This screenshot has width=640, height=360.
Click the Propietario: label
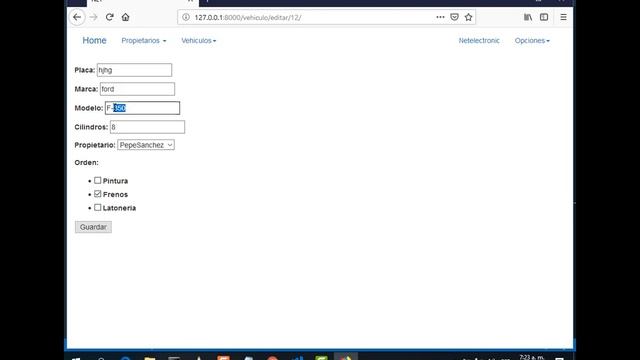tap(95, 145)
